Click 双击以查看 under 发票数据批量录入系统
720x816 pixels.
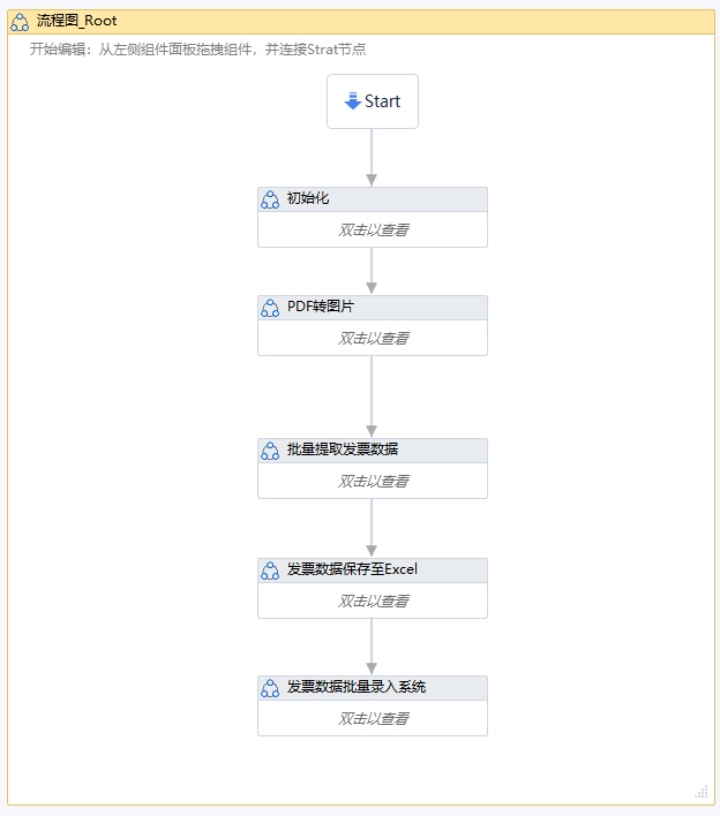pyautogui.click(x=373, y=718)
